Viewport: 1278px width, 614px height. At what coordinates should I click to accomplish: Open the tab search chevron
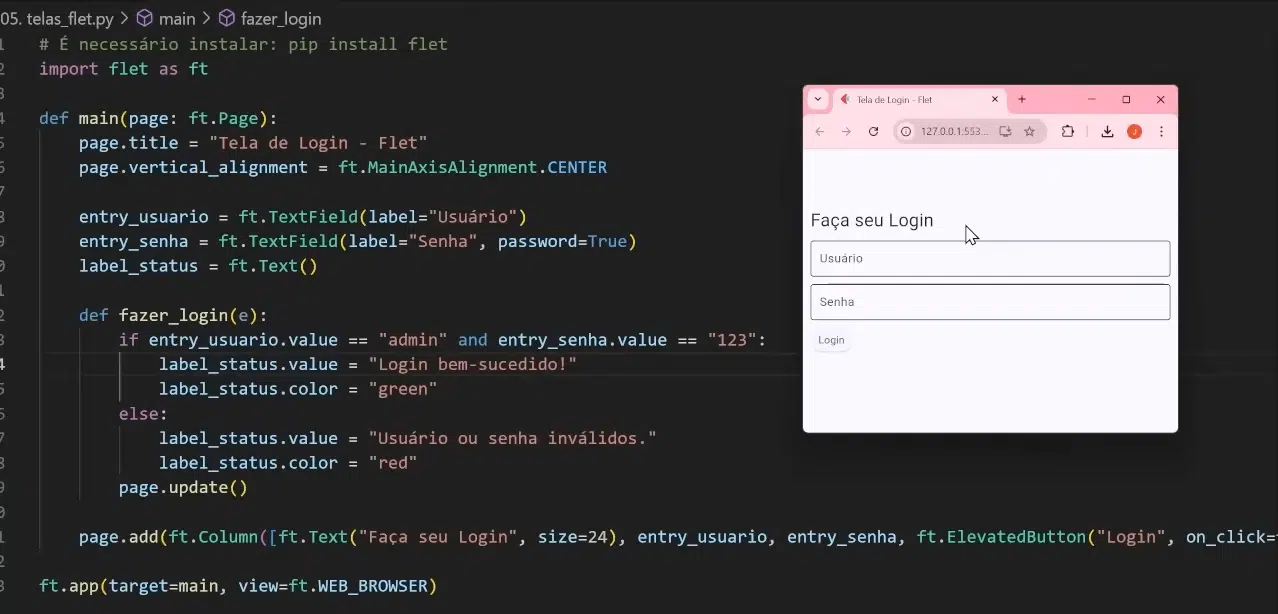pyautogui.click(x=817, y=99)
